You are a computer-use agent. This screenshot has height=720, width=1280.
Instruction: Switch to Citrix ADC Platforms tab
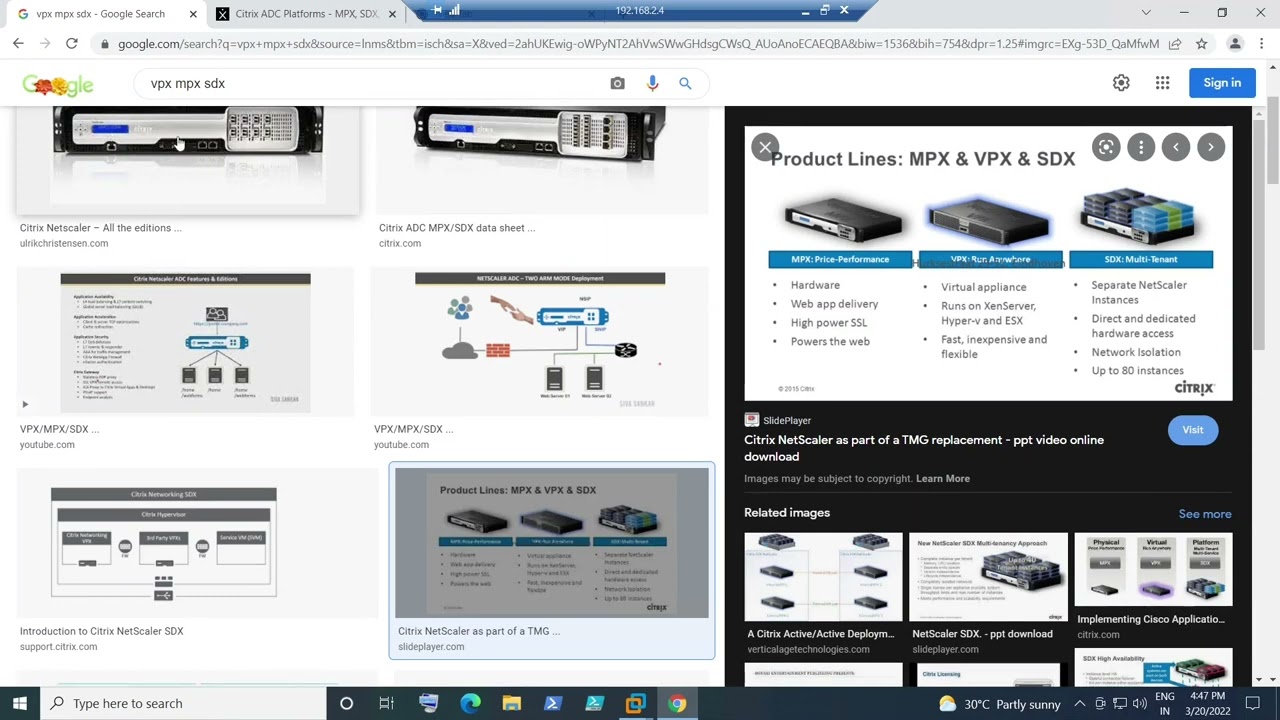point(305,14)
